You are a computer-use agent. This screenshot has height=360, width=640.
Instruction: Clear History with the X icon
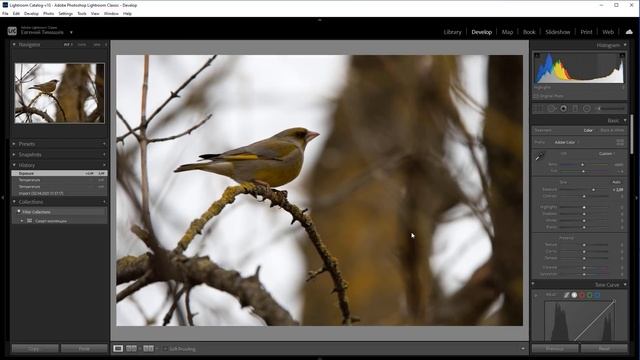104,165
